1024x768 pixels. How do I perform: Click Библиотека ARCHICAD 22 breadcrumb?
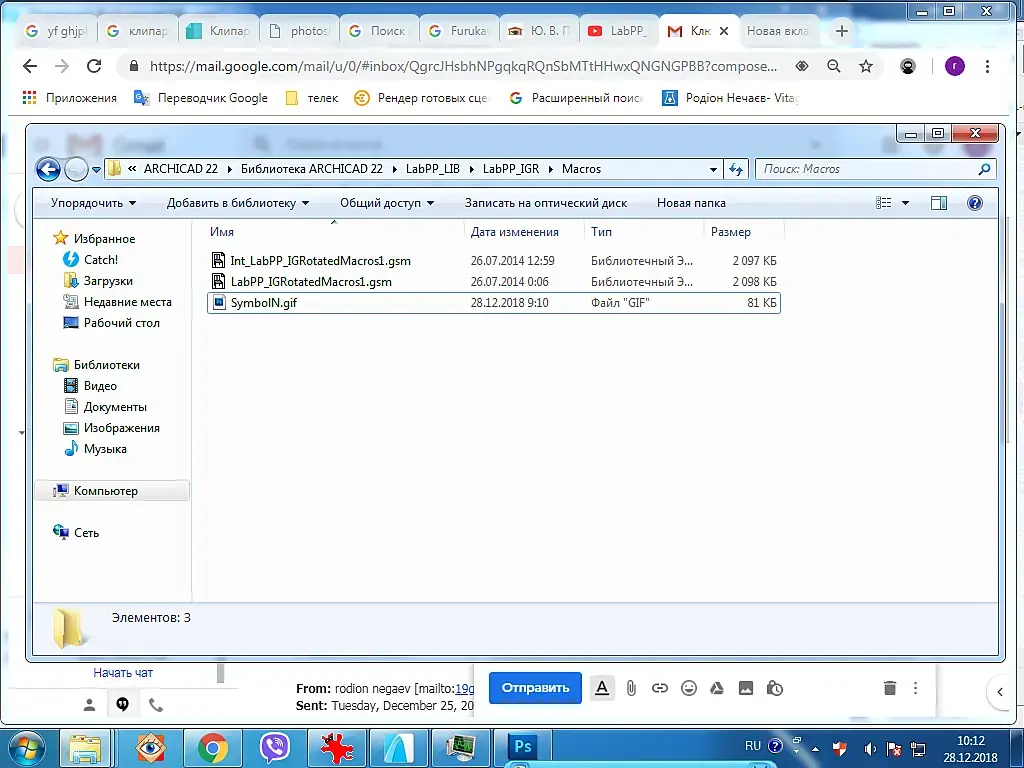(x=312, y=169)
